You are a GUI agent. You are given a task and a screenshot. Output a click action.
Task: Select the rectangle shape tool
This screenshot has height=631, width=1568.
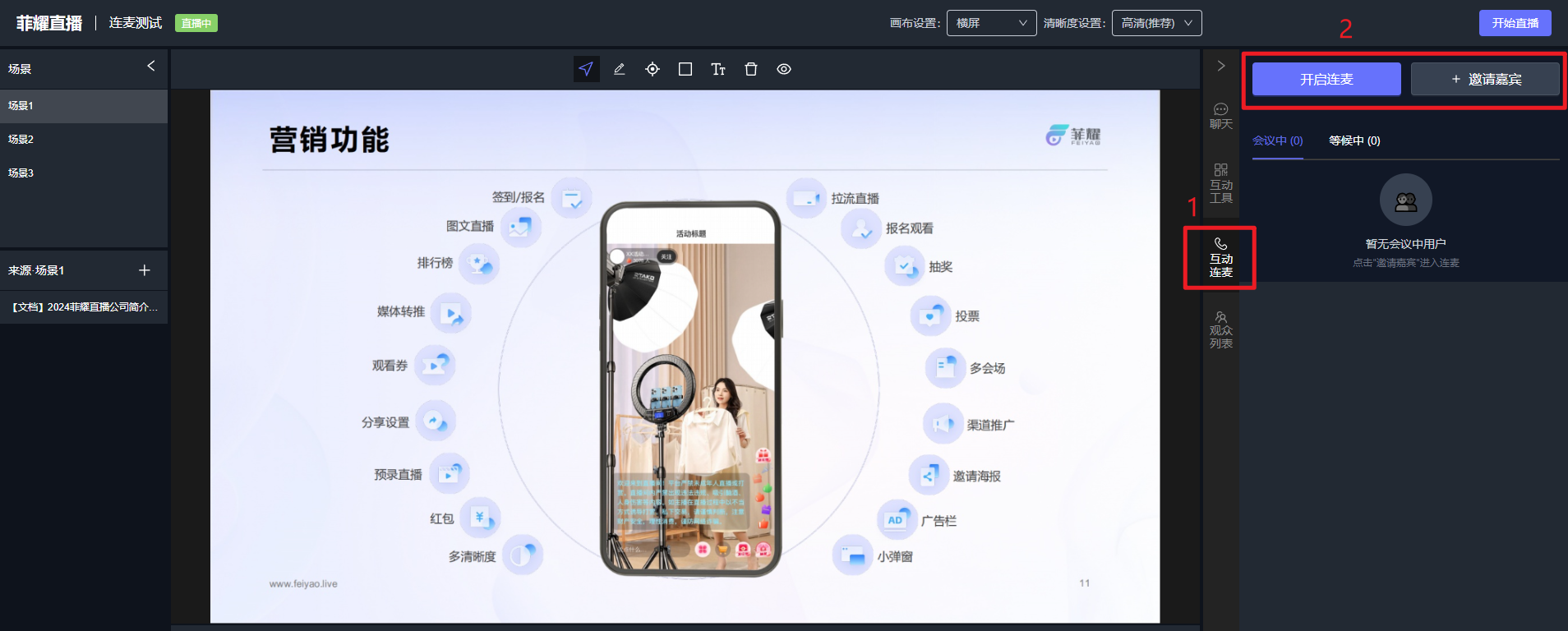685,69
